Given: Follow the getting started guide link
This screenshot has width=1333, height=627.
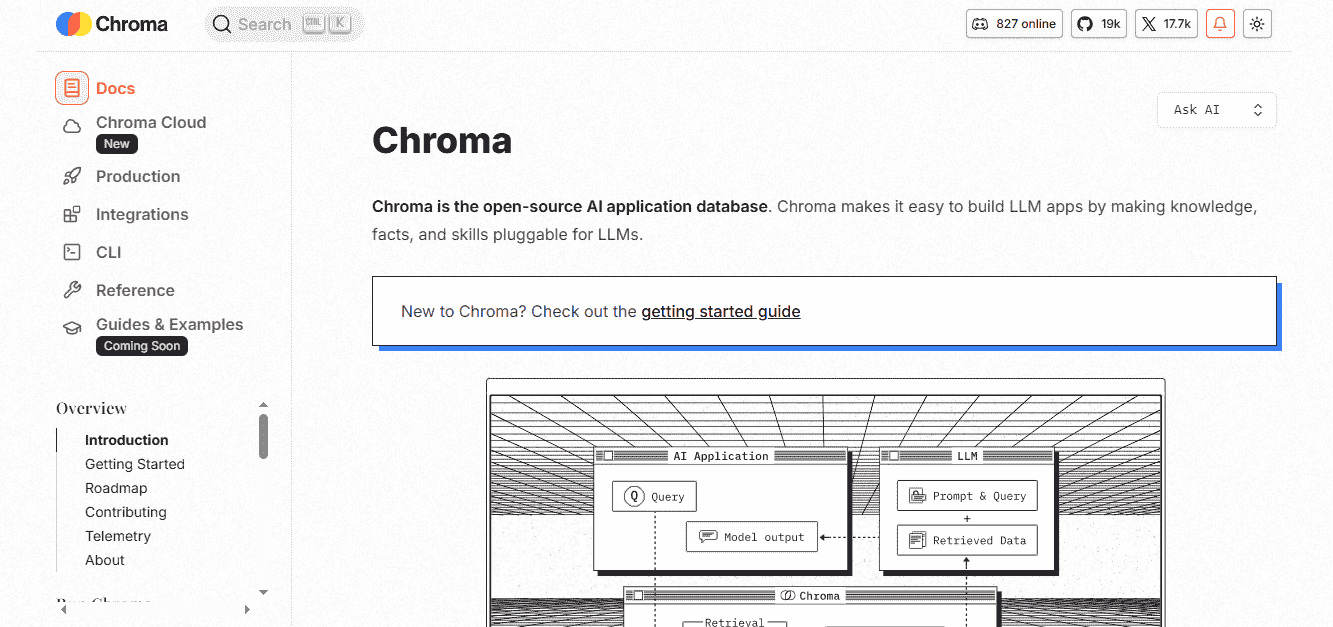Looking at the screenshot, I should [x=721, y=311].
